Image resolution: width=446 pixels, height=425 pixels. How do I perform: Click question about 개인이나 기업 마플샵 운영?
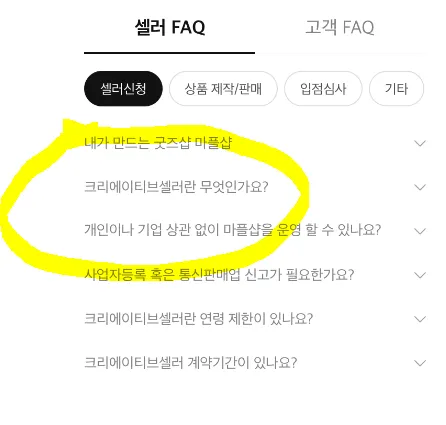click(232, 230)
